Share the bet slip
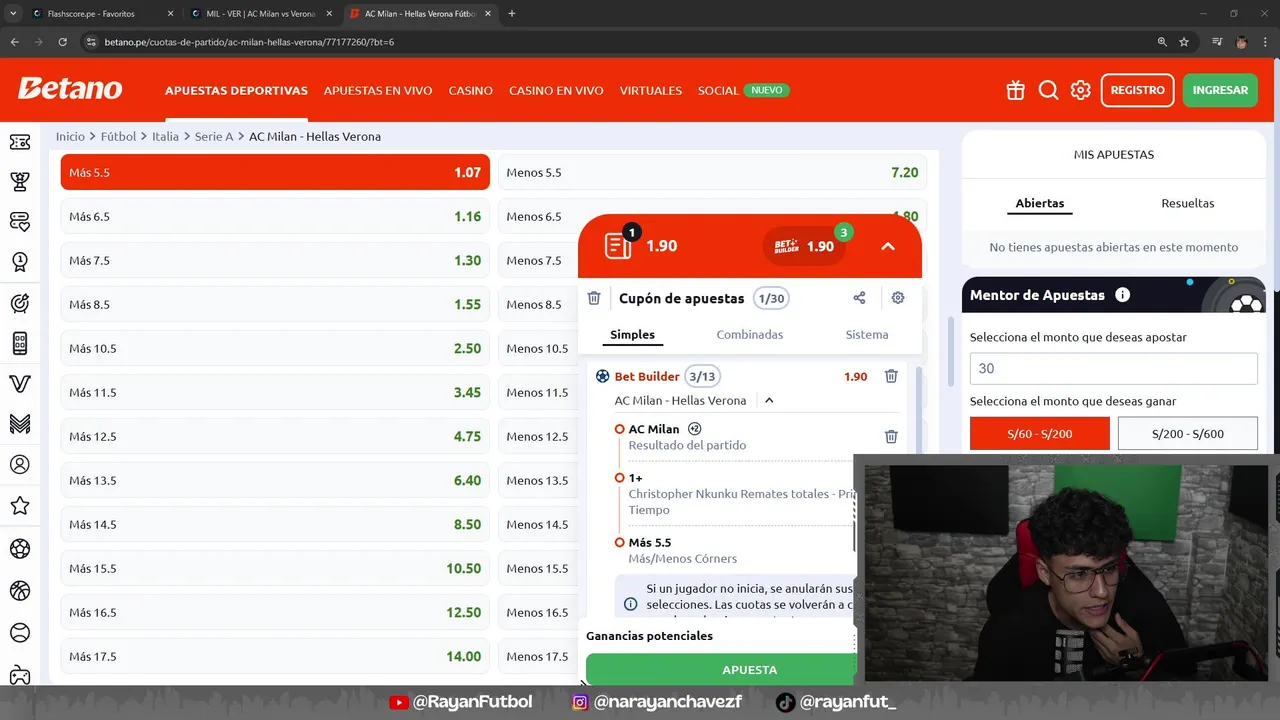Image resolution: width=1280 pixels, height=720 pixels. point(859,298)
